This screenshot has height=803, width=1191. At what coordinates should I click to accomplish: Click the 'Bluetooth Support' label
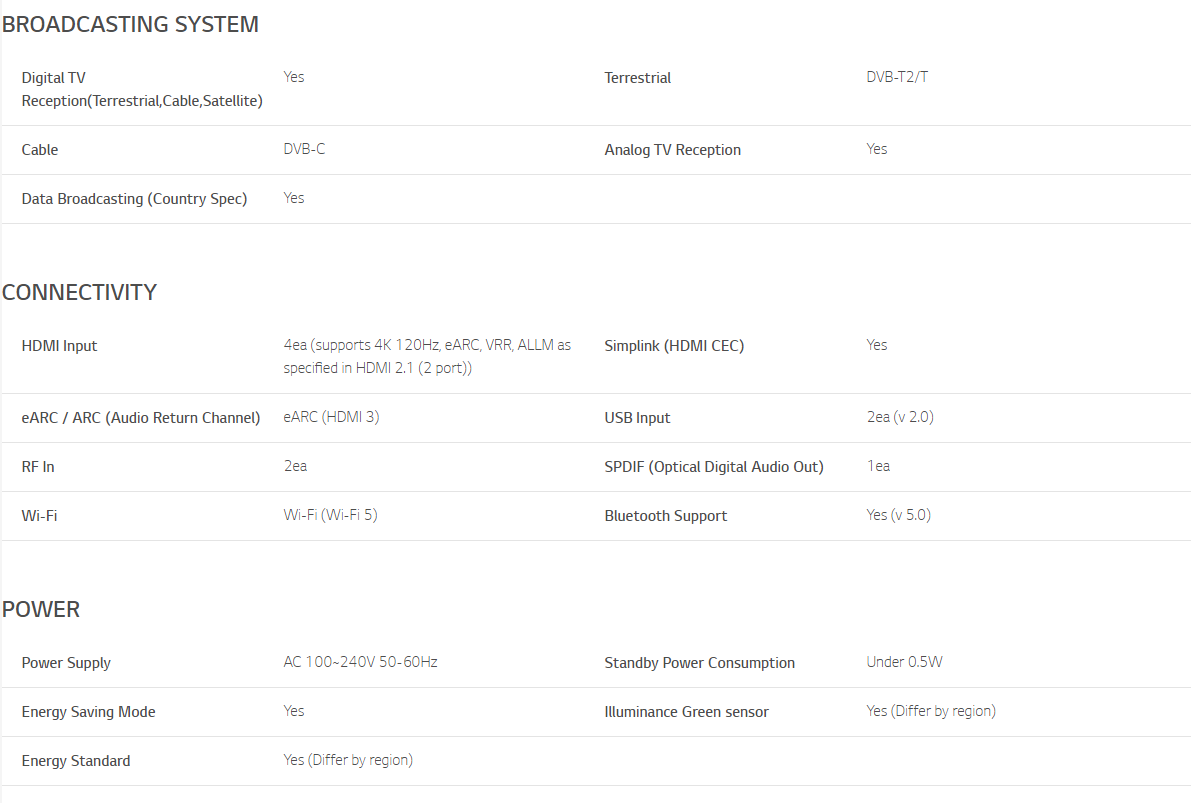click(665, 516)
